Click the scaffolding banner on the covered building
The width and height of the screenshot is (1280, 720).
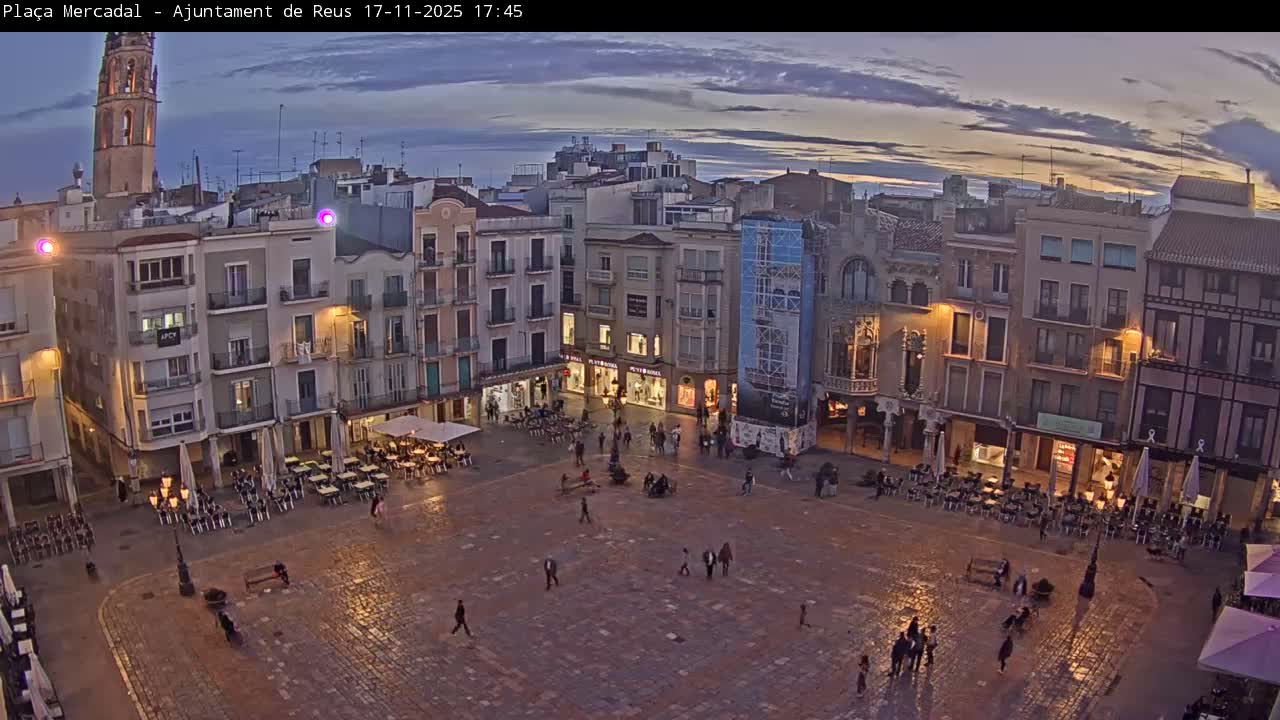(x=775, y=330)
